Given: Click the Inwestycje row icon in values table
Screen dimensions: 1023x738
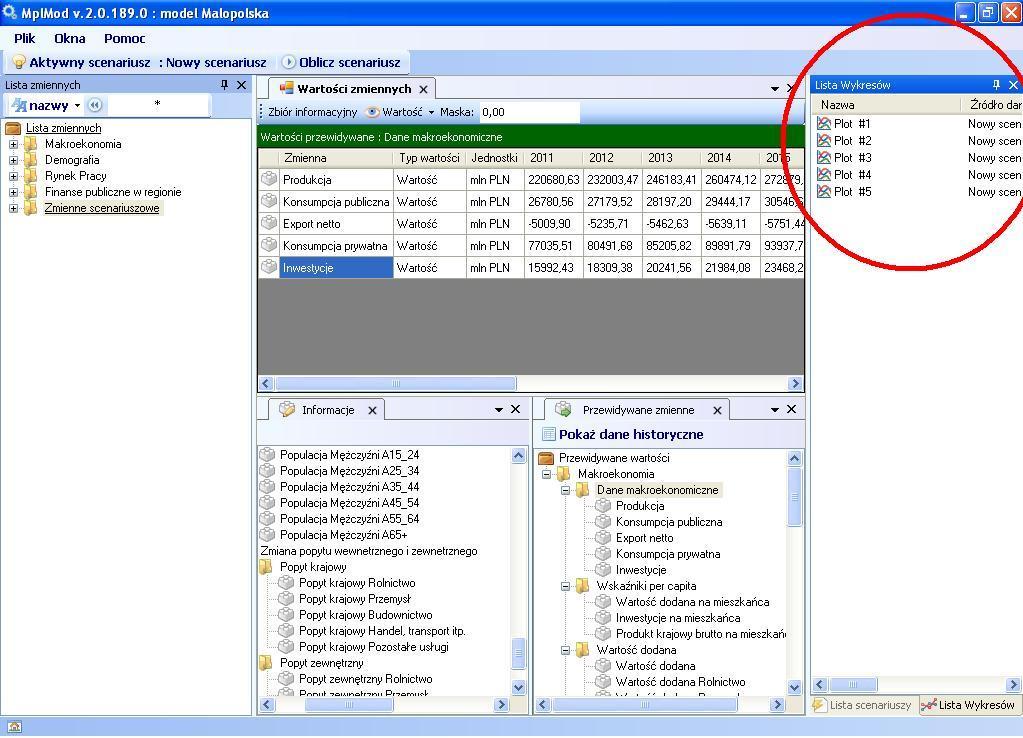Looking at the screenshot, I should [x=269, y=267].
